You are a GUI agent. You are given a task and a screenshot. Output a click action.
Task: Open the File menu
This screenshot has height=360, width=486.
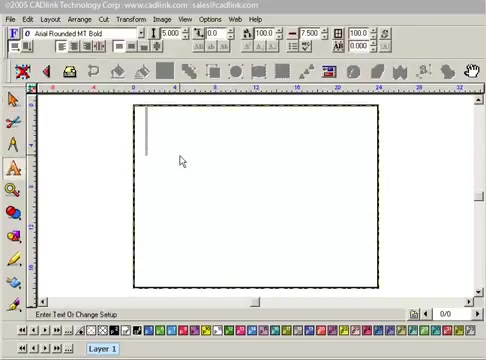(x=10, y=19)
